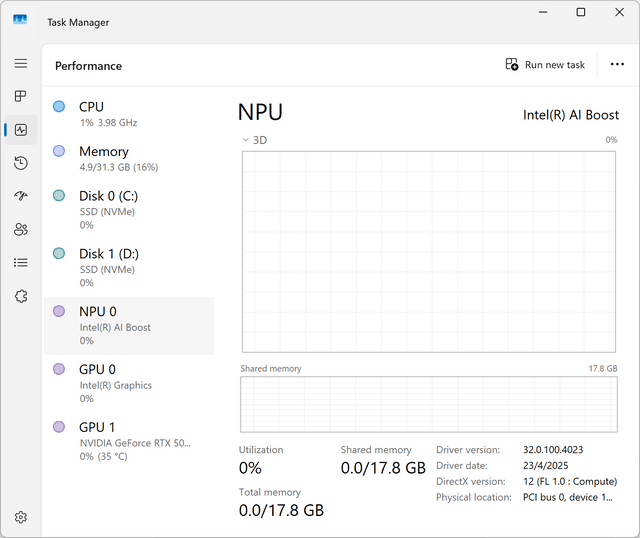Open the hamburger navigation menu
The image size is (640, 538).
[21, 63]
